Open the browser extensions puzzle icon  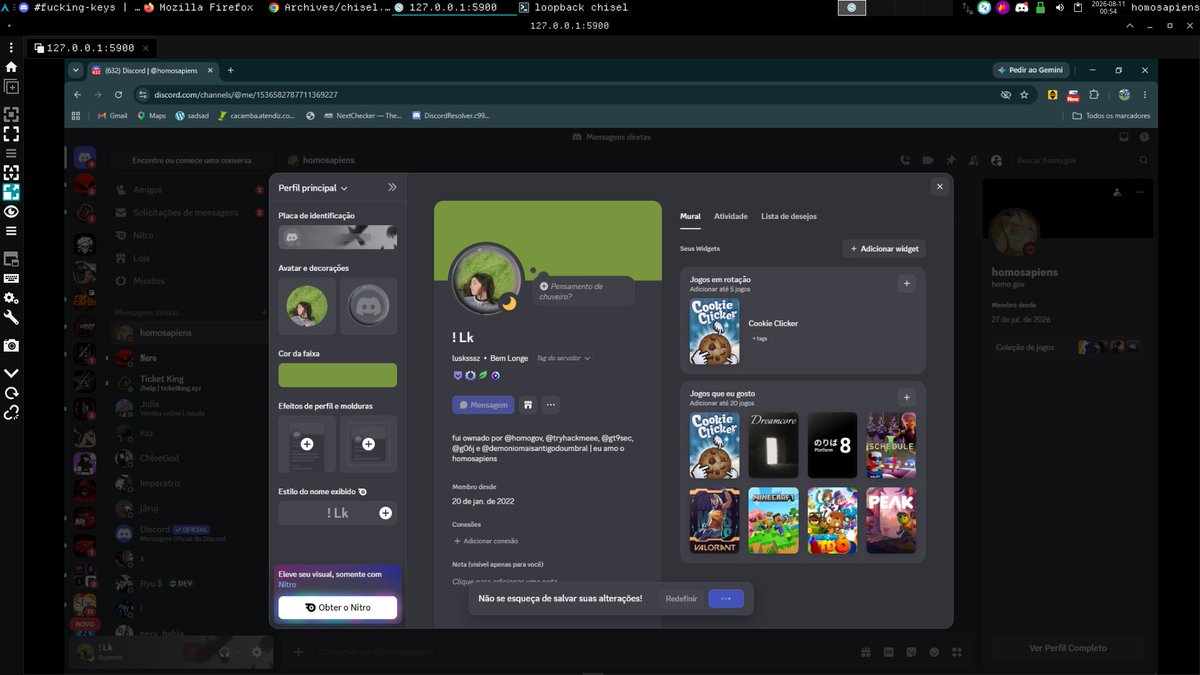point(1094,95)
